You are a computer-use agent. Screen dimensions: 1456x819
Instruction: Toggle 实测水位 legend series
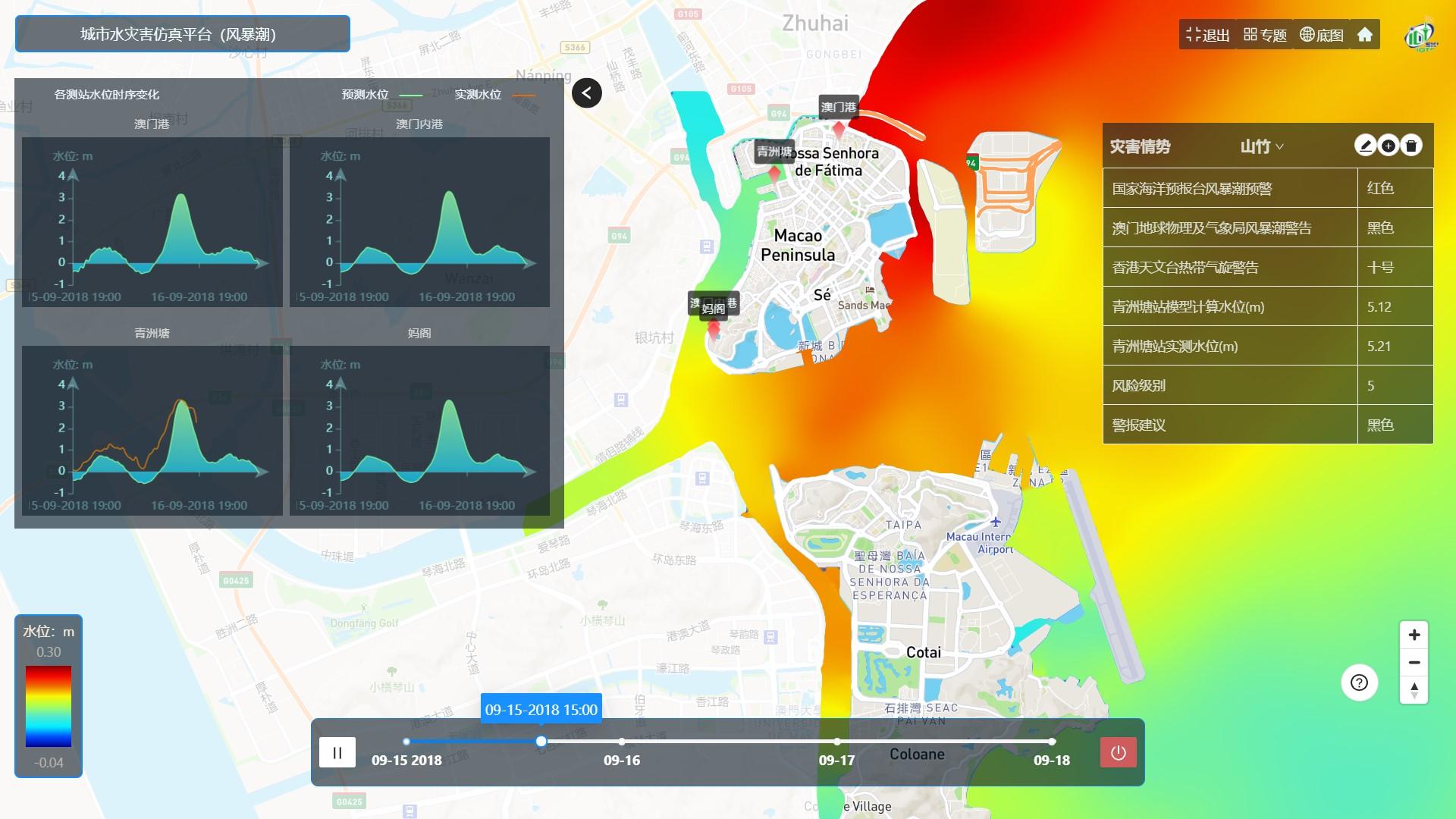[x=495, y=95]
